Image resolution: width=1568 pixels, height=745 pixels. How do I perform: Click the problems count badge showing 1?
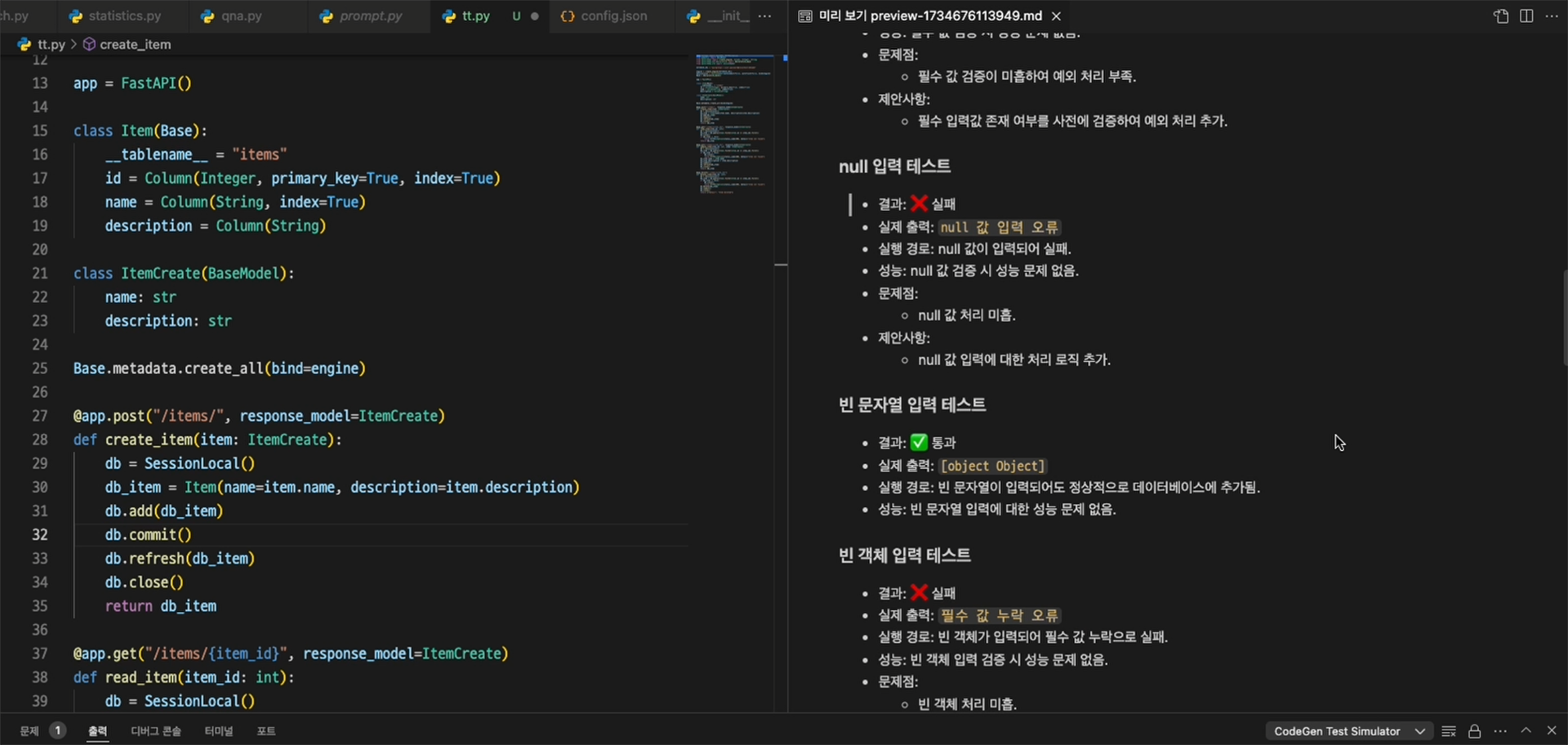pos(58,730)
